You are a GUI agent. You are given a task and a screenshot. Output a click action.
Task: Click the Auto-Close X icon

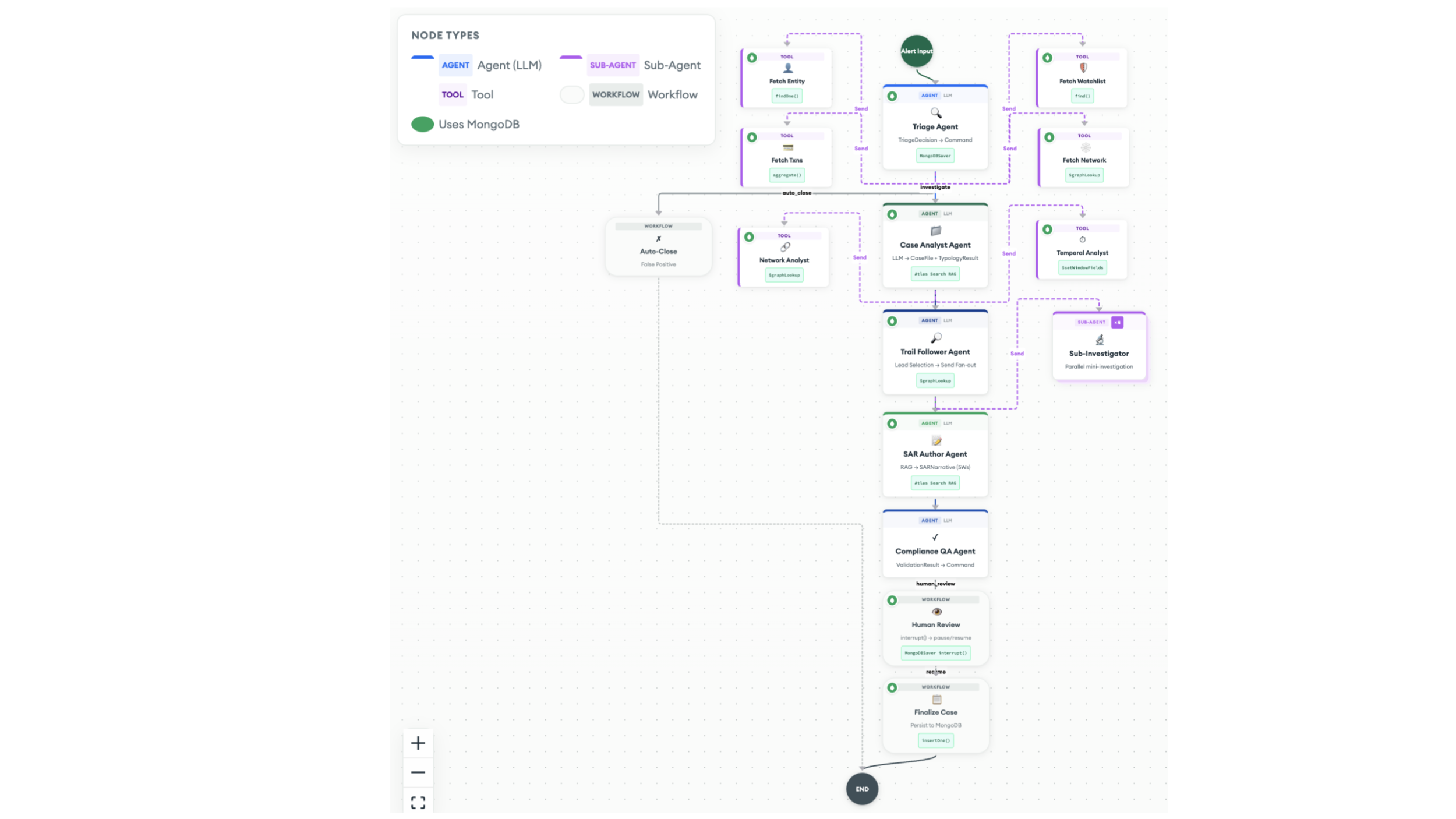point(658,239)
